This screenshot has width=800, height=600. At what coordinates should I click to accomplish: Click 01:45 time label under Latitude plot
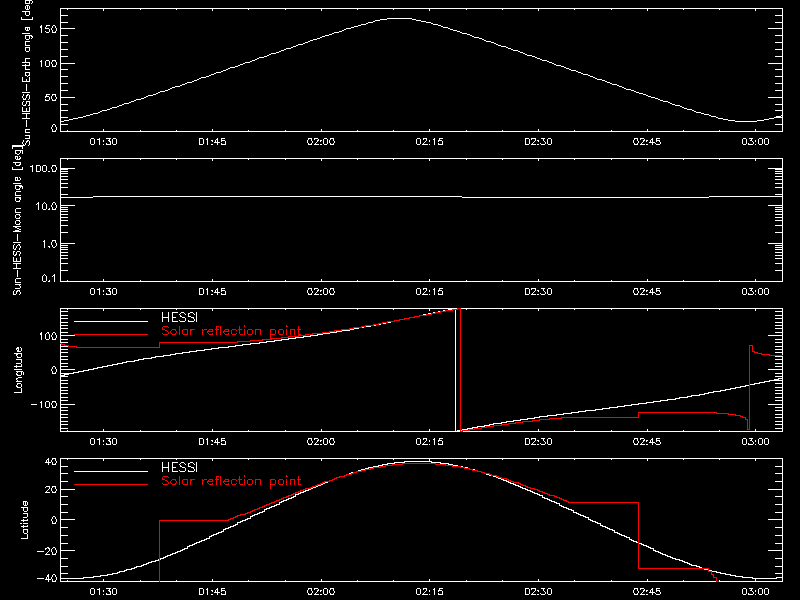click(212, 592)
